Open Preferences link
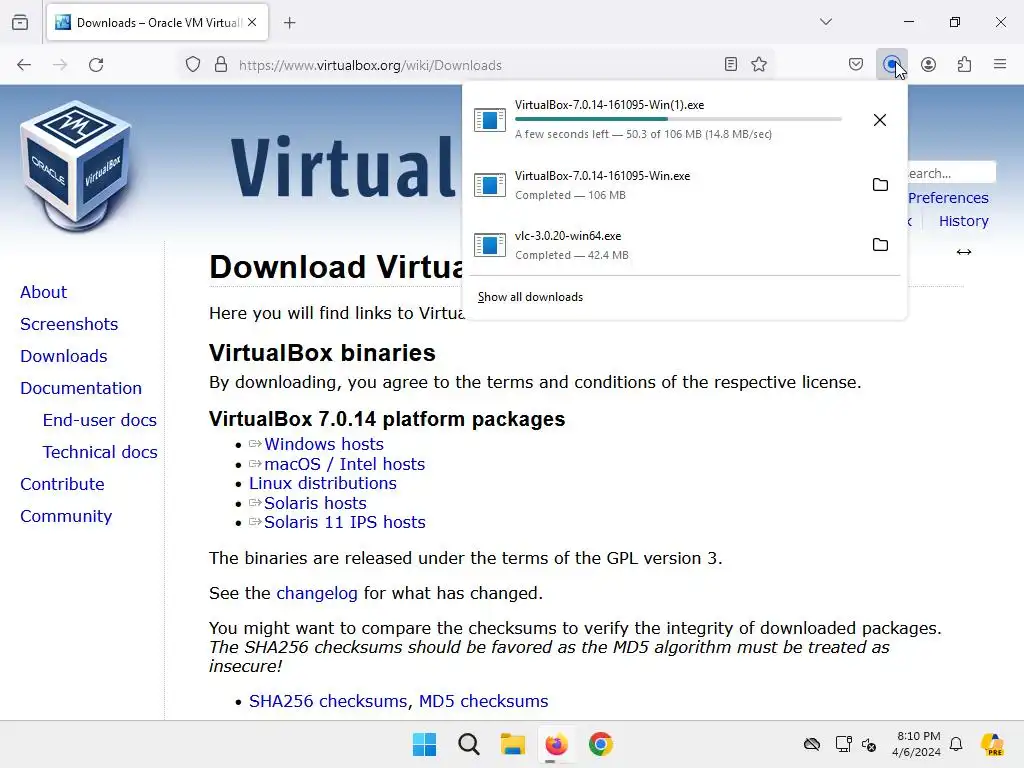 point(948,198)
